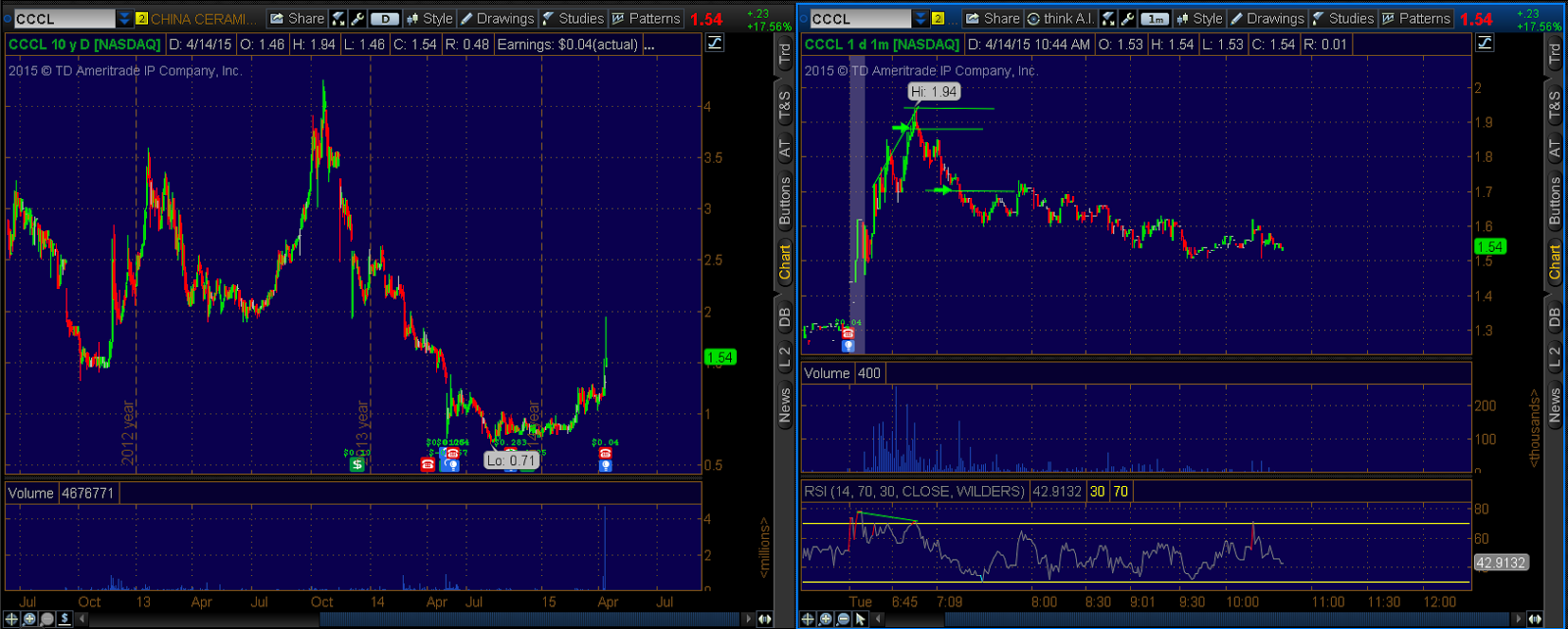Image resolution: width=1568 pixels, height=629 pixels.
Task: Click symbol link dot in left chart
Action: (x=7, y=19)
